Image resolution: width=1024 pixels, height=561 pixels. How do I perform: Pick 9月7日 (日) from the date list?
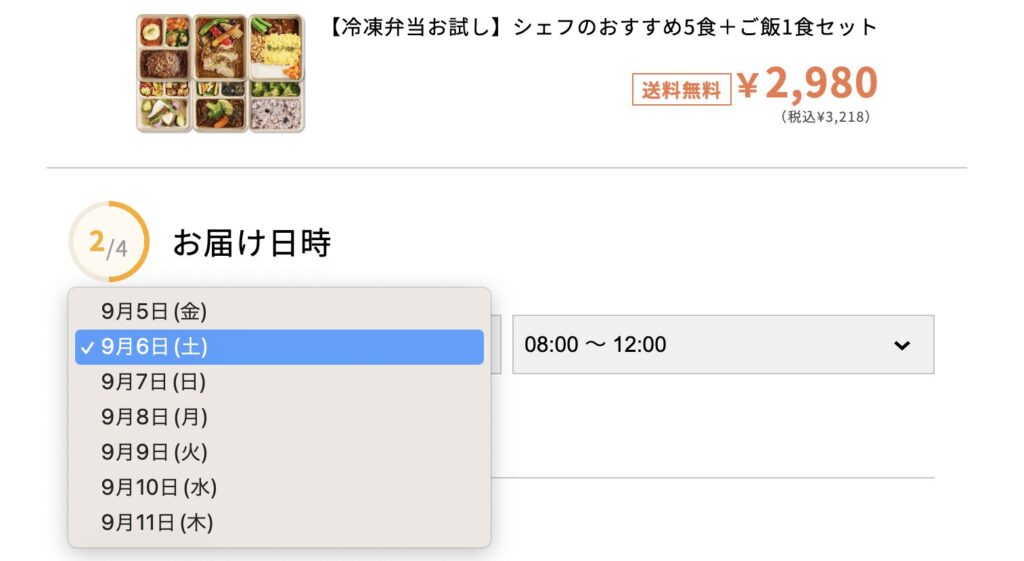[153, 382]
